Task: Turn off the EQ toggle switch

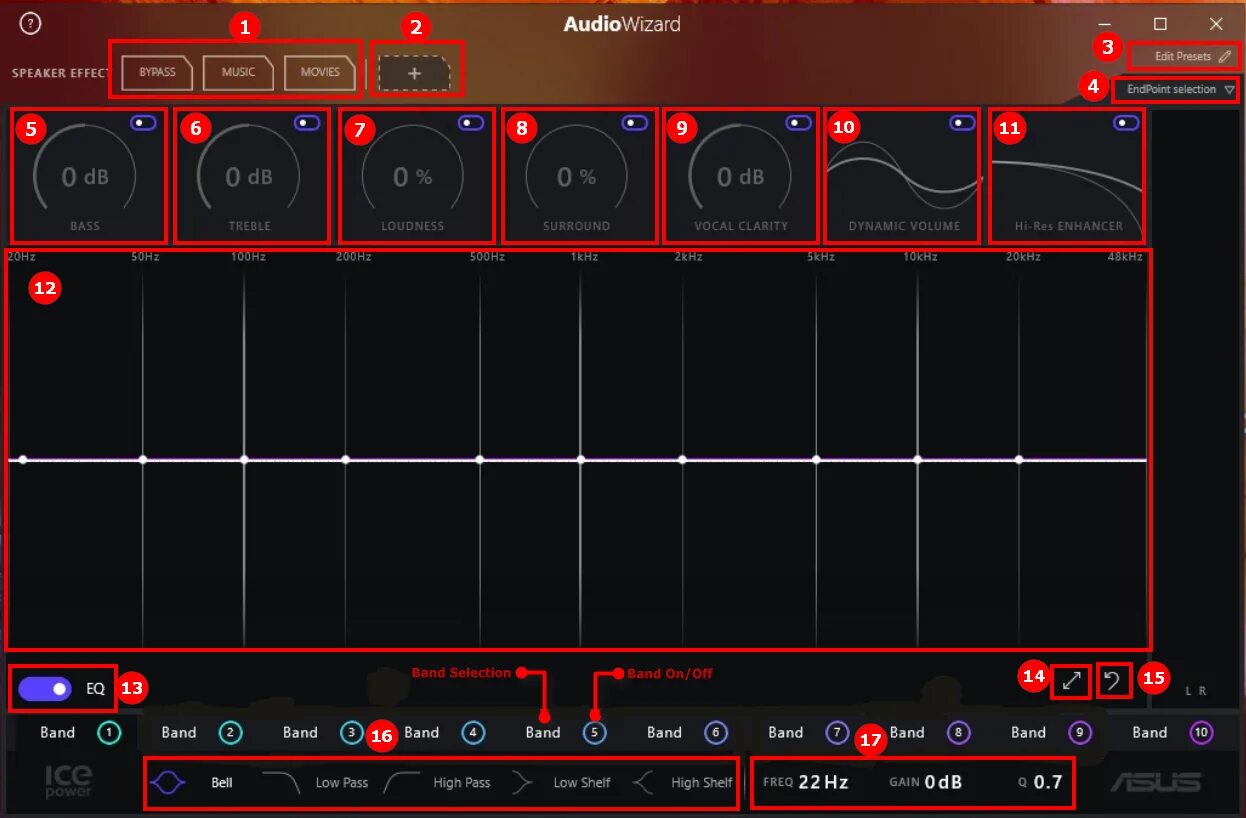Action: tap(45, 688)
